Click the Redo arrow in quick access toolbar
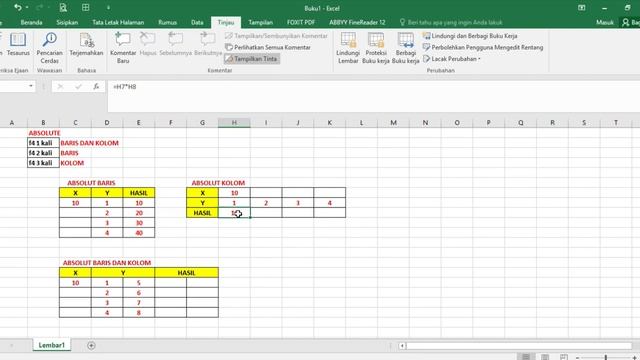The image size is (640, 360). [x=40, y=7]
